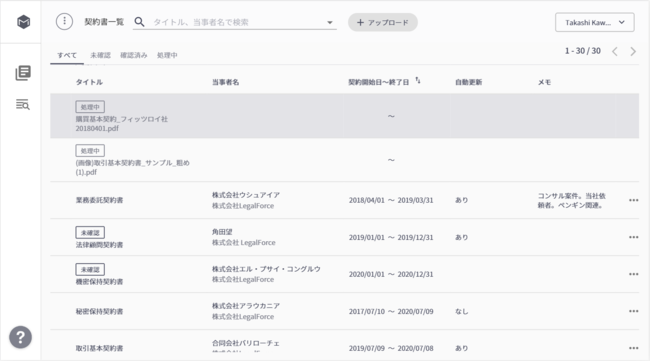Switch to the 確認済み tab
This screenshot has width=650, height=361.
click(133, 55)
